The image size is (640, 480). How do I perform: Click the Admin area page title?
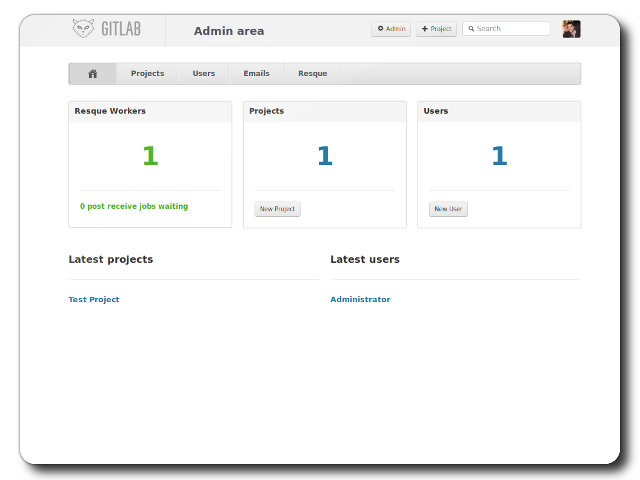coord(229,31)
